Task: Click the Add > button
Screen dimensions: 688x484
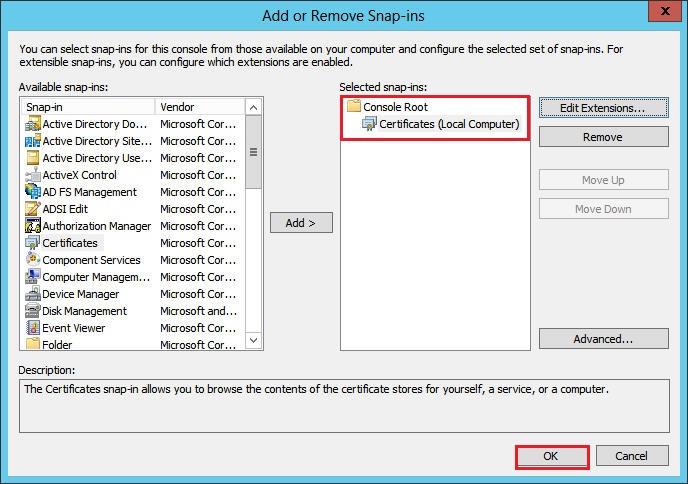Action: 301,223
